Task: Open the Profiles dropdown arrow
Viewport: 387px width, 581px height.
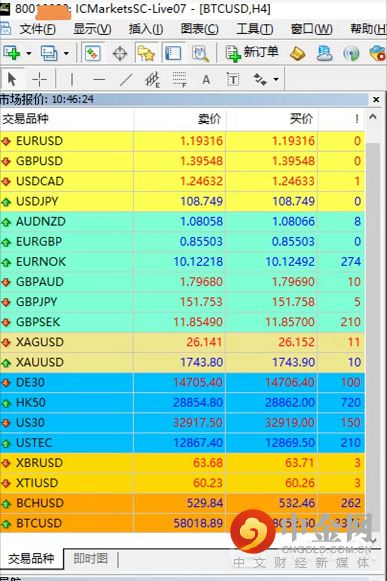Action: coord(66,54)
